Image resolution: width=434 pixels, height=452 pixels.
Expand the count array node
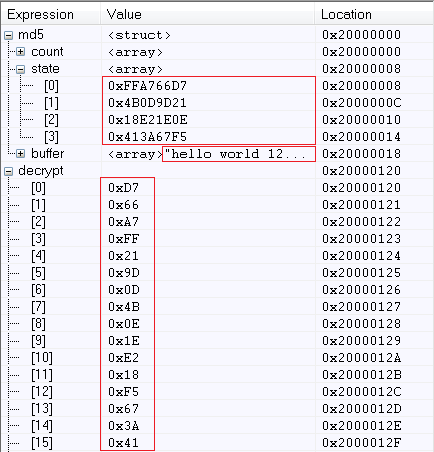pyautogui.click(x=21, y=52)
